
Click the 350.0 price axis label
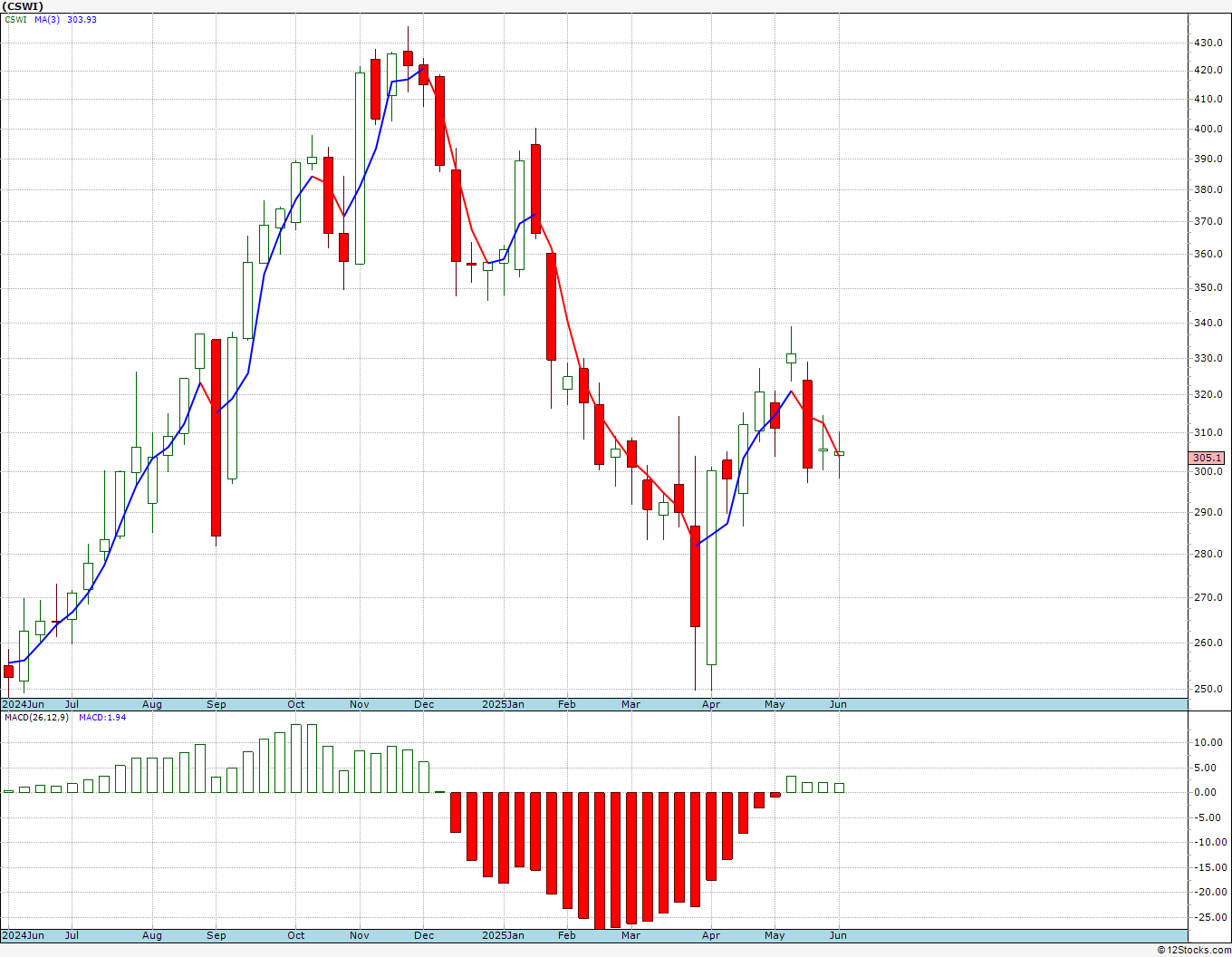point(1208,288)
